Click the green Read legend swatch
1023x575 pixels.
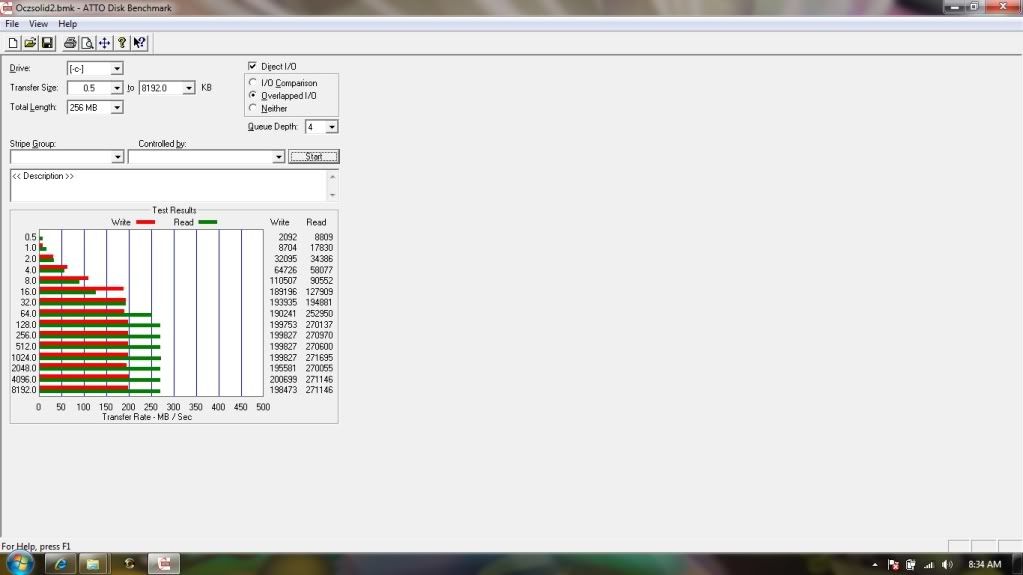[x=207, y=223]
